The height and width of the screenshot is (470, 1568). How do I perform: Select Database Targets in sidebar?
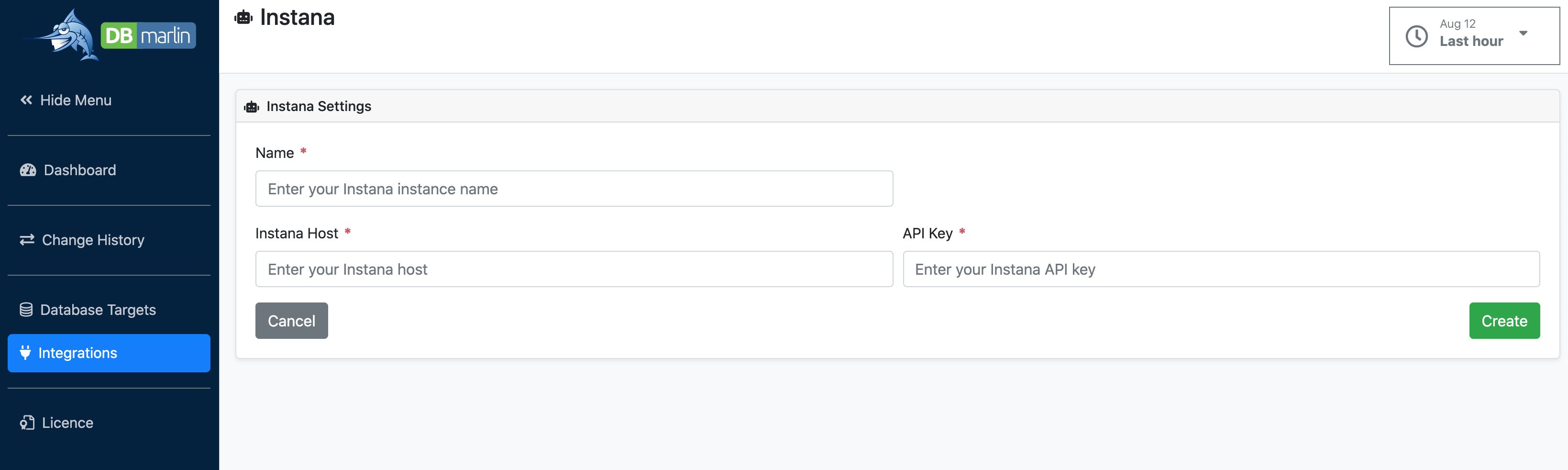[98, 310]
